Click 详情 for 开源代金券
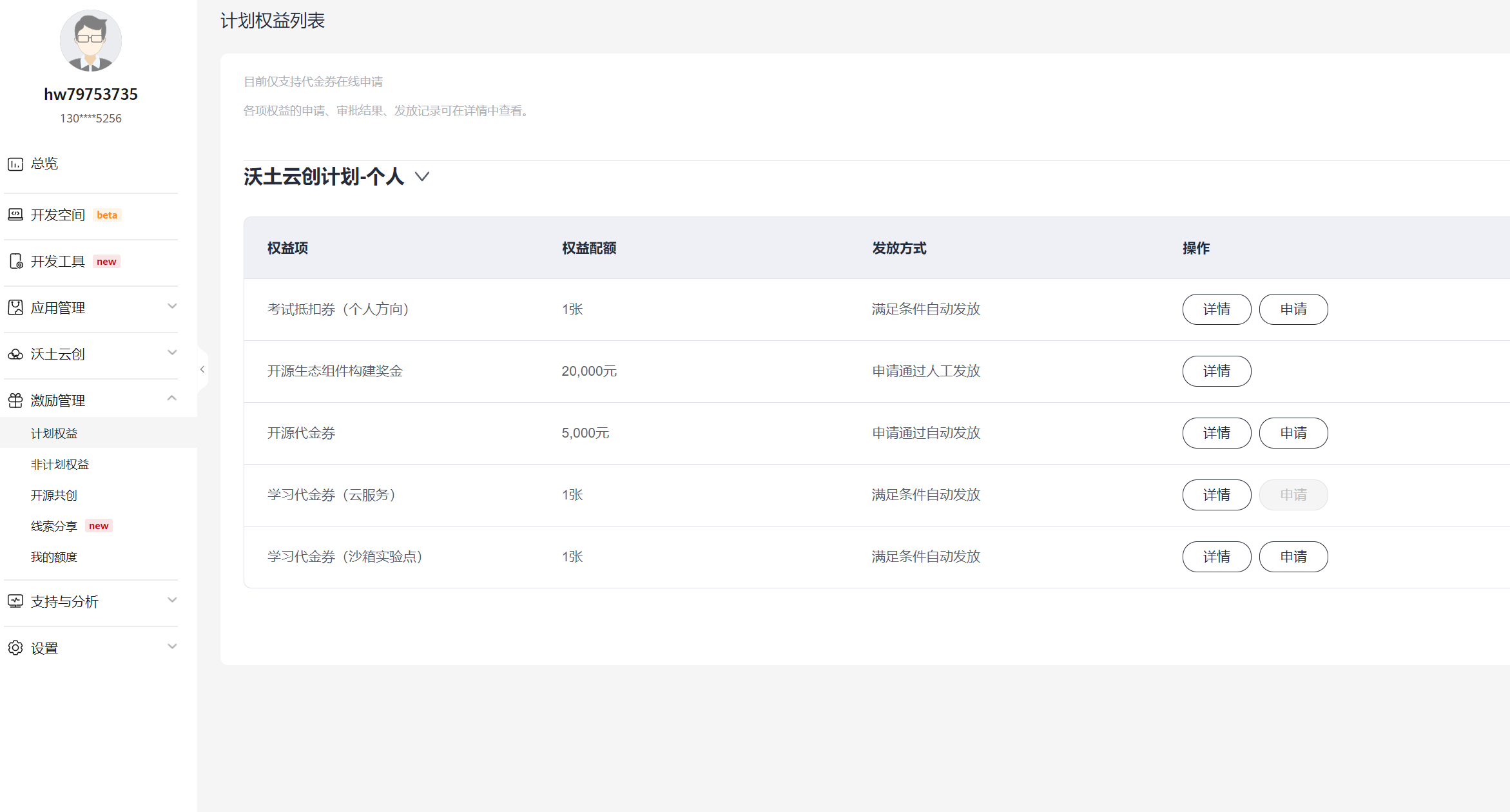This screenshot has height=812, width=1510. (1217, 433)
